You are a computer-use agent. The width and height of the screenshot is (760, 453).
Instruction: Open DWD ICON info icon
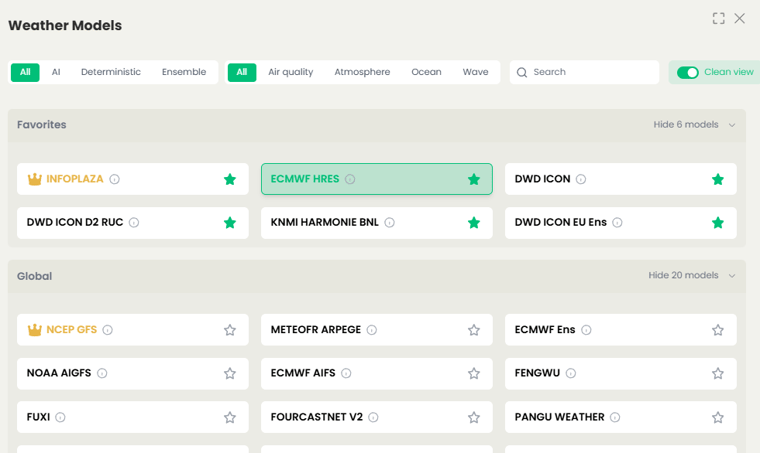coord(581,179)
